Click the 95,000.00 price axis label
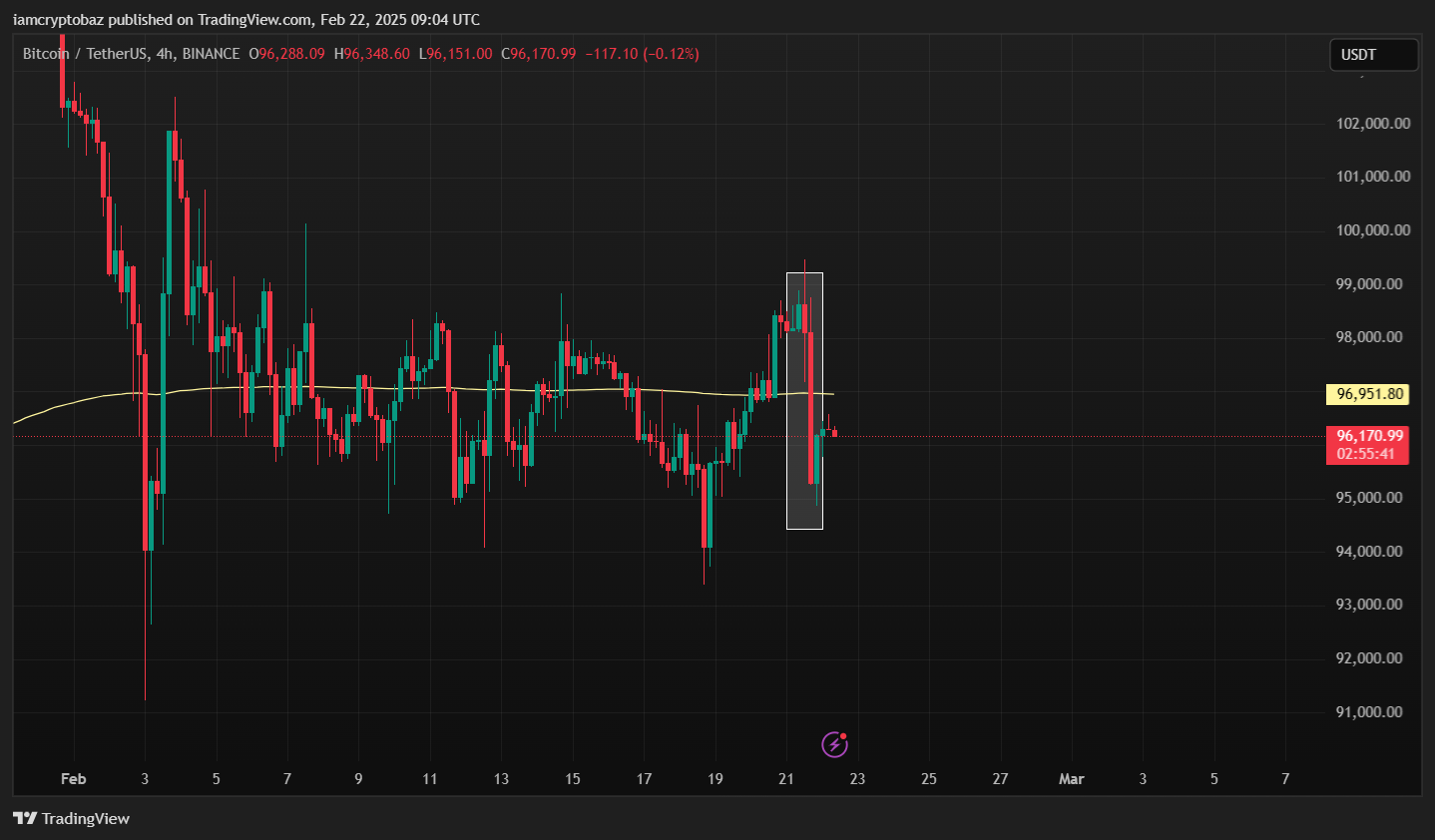This screenshot has width=1435, height=840. 1369,498
